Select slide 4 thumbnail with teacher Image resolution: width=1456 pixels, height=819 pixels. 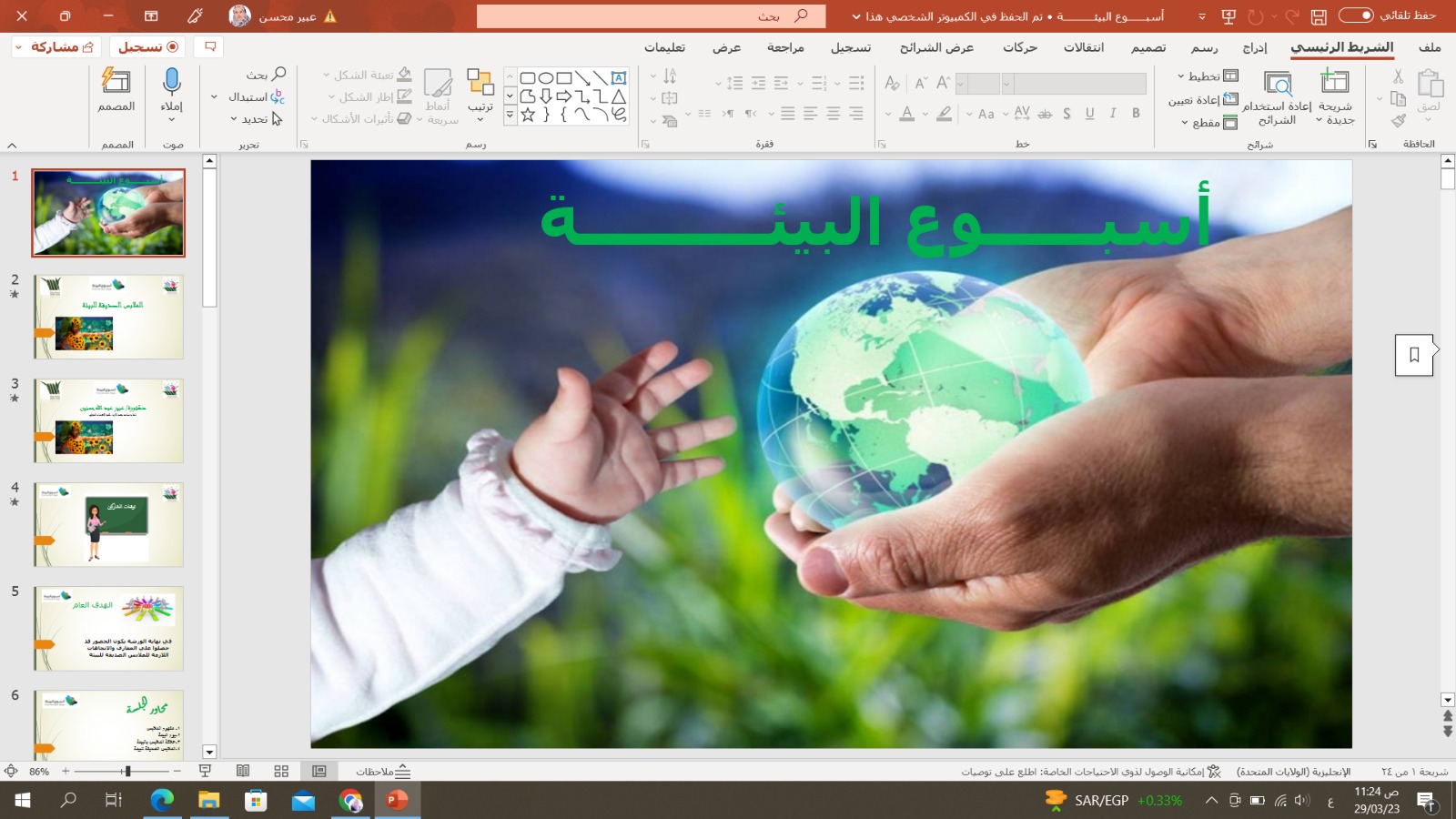pos(108,525)
